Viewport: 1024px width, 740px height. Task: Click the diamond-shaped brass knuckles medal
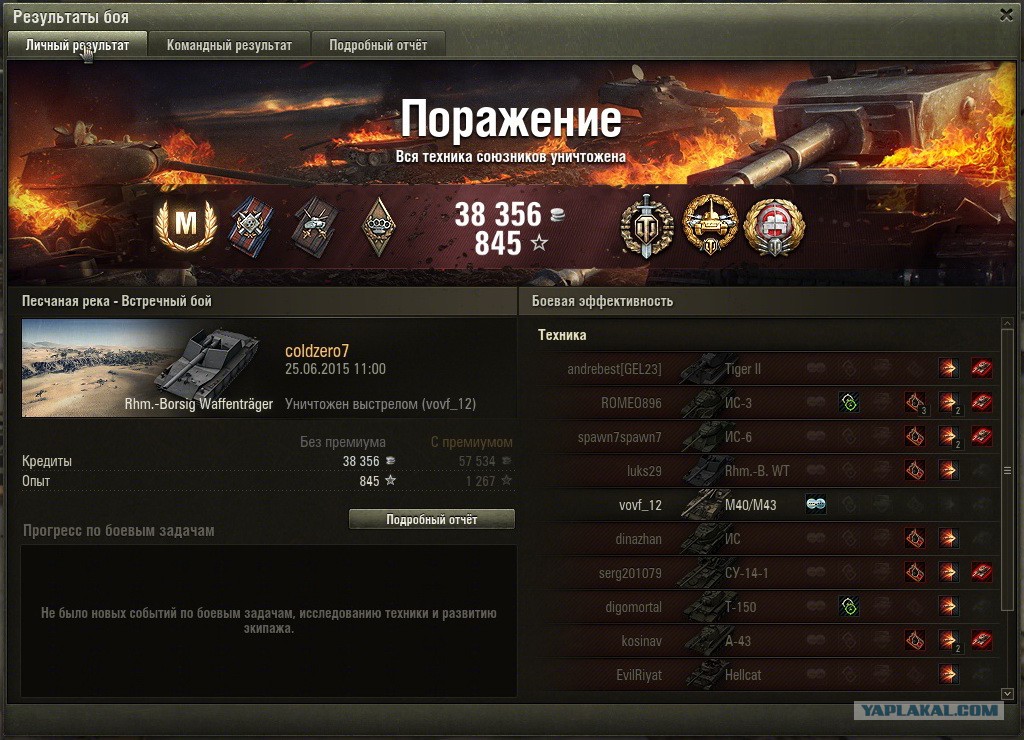378,225
